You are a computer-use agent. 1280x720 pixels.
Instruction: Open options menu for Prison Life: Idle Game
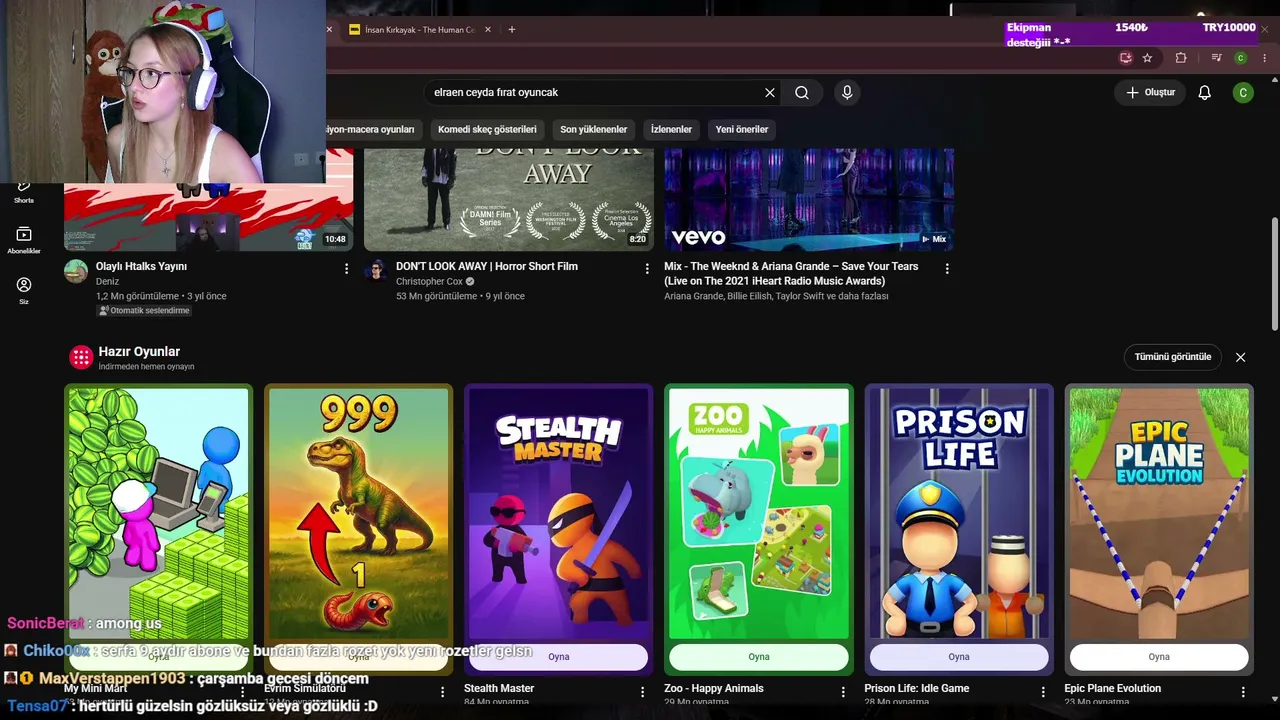pos(1042,691)
